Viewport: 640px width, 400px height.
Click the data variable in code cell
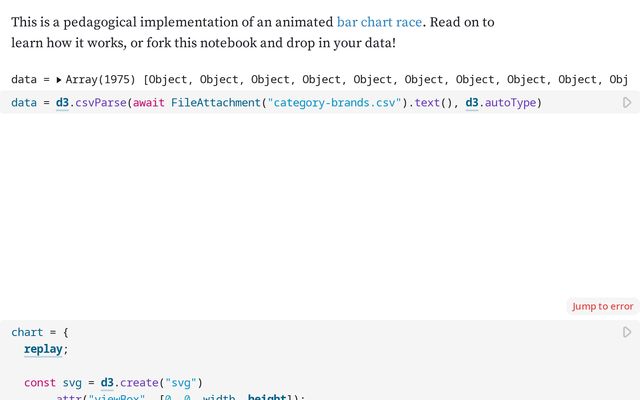click(x=24, y=103)
